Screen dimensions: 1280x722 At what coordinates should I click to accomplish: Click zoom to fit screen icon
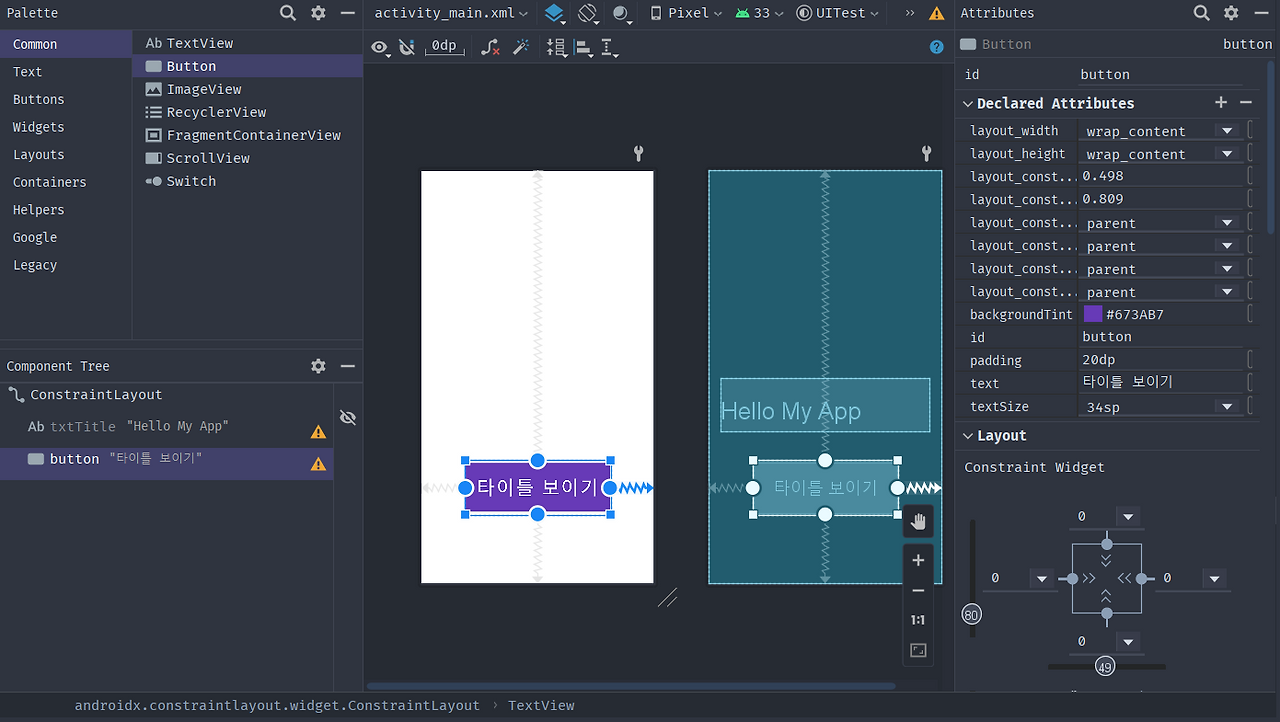point(918,650)
